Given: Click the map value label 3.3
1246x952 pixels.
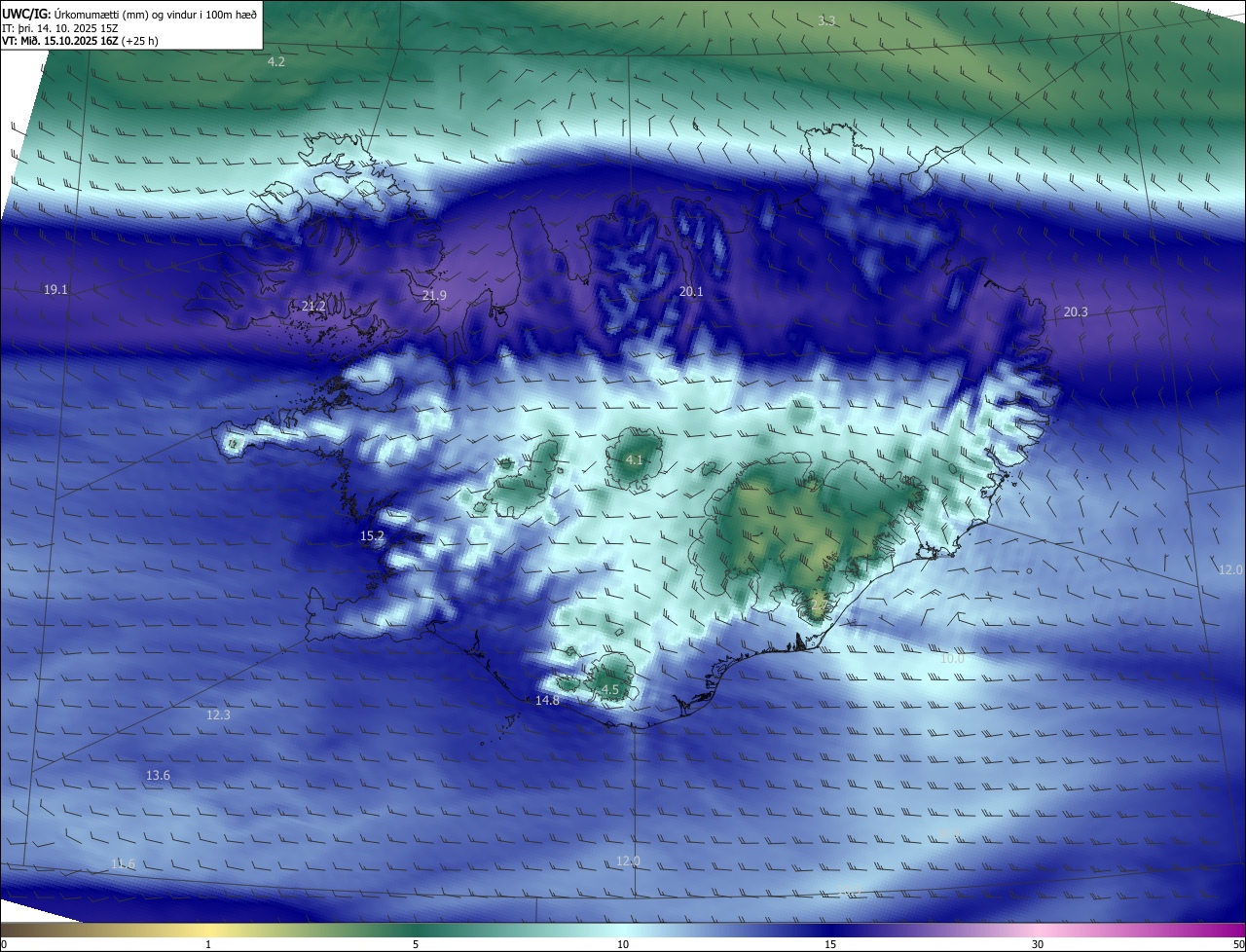Looking at the screenshot, I should (826, 20).
